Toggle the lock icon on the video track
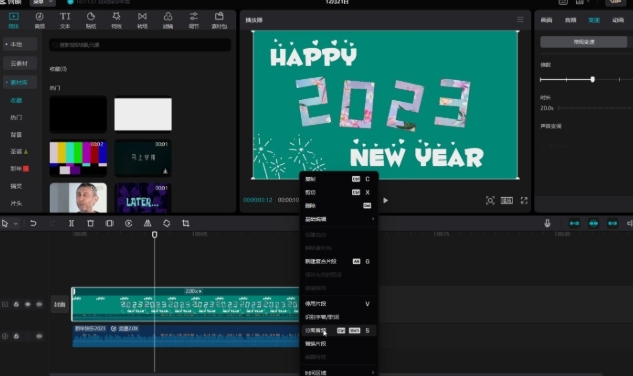Image resolution: width=633 pixels, height=376 pixels. point(16,304)
